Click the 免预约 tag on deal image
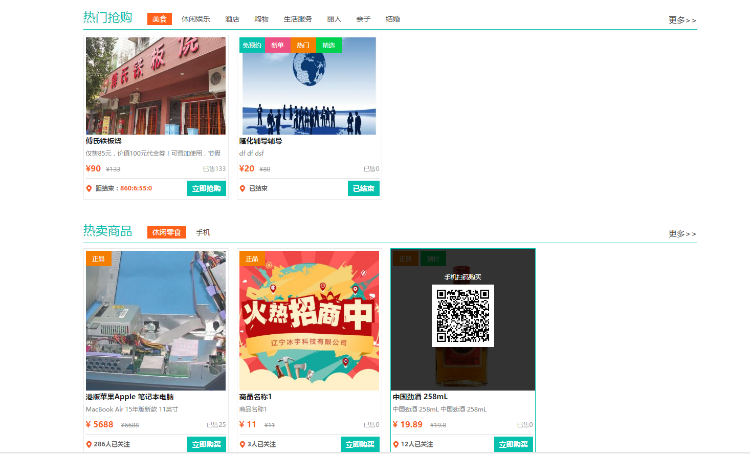The height and width of the screenshot is (454, 750). pos(252,45)
